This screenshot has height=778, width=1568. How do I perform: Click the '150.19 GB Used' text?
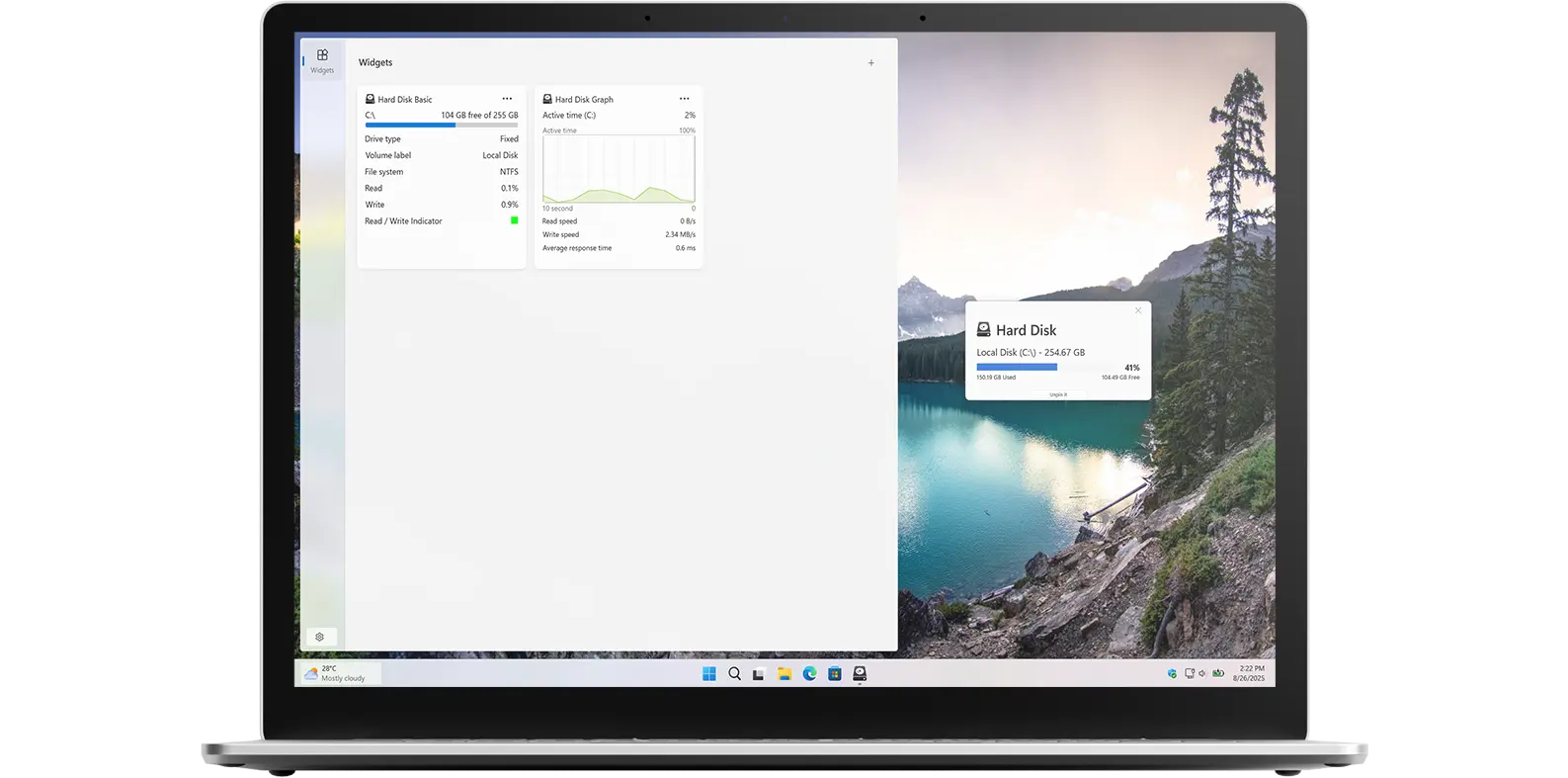[996, 378]
